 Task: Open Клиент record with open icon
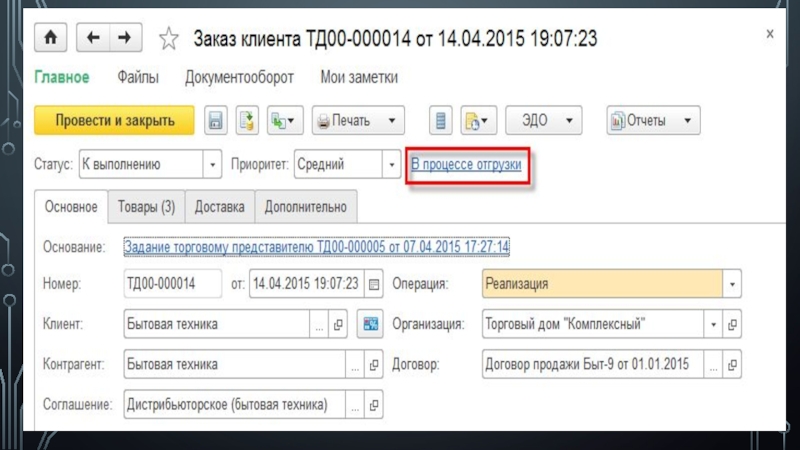(x=338, y=324)
